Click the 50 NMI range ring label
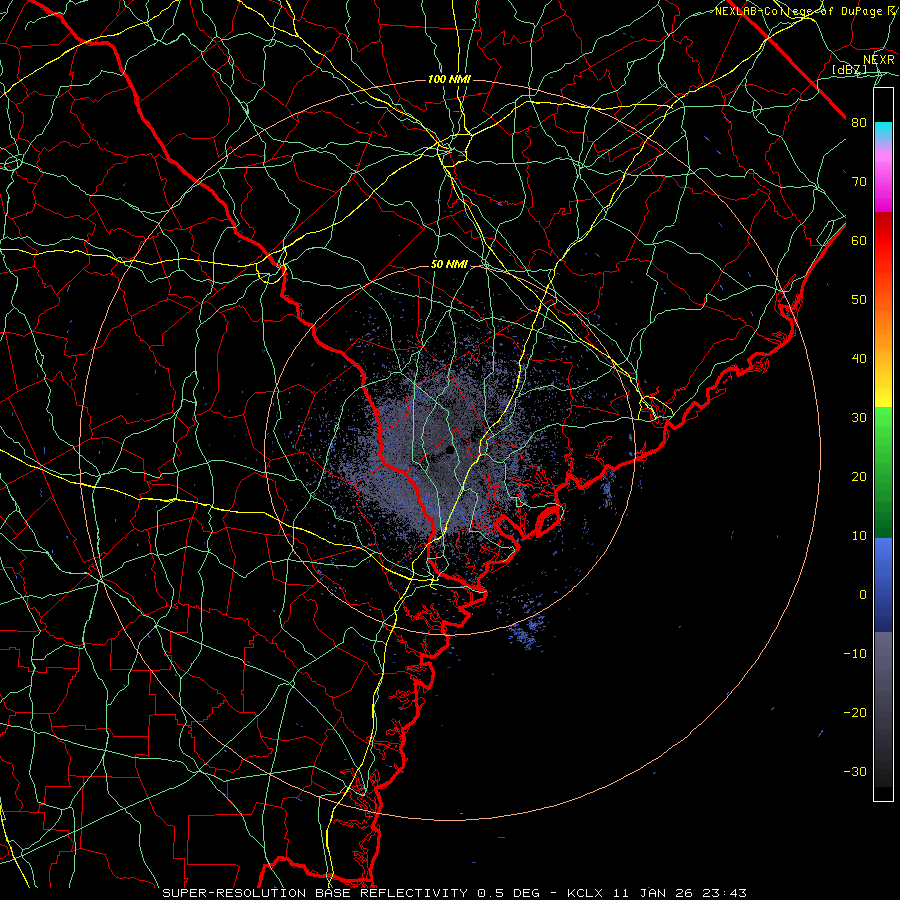 449,265
